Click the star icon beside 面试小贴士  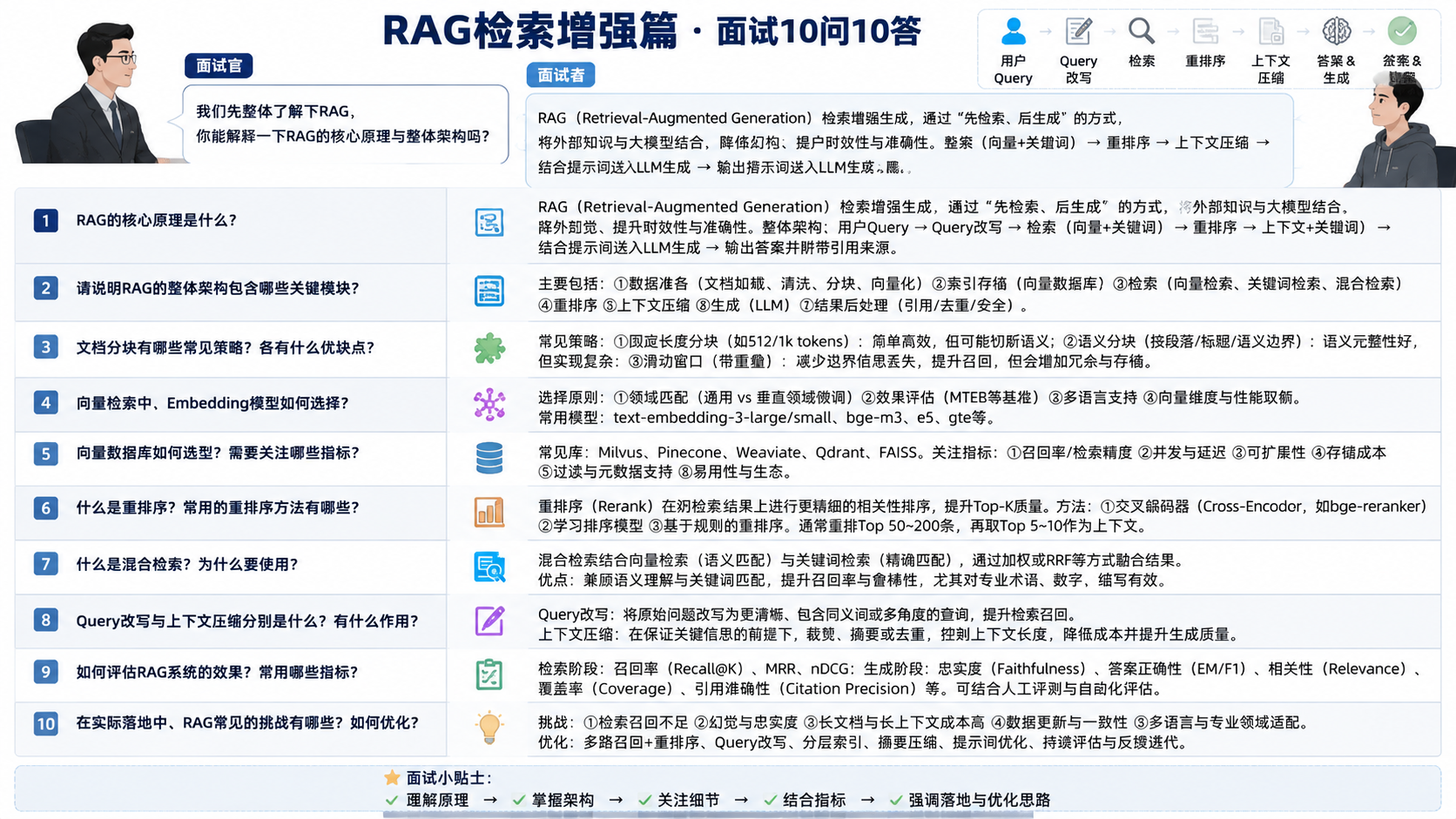pos(392,777)
